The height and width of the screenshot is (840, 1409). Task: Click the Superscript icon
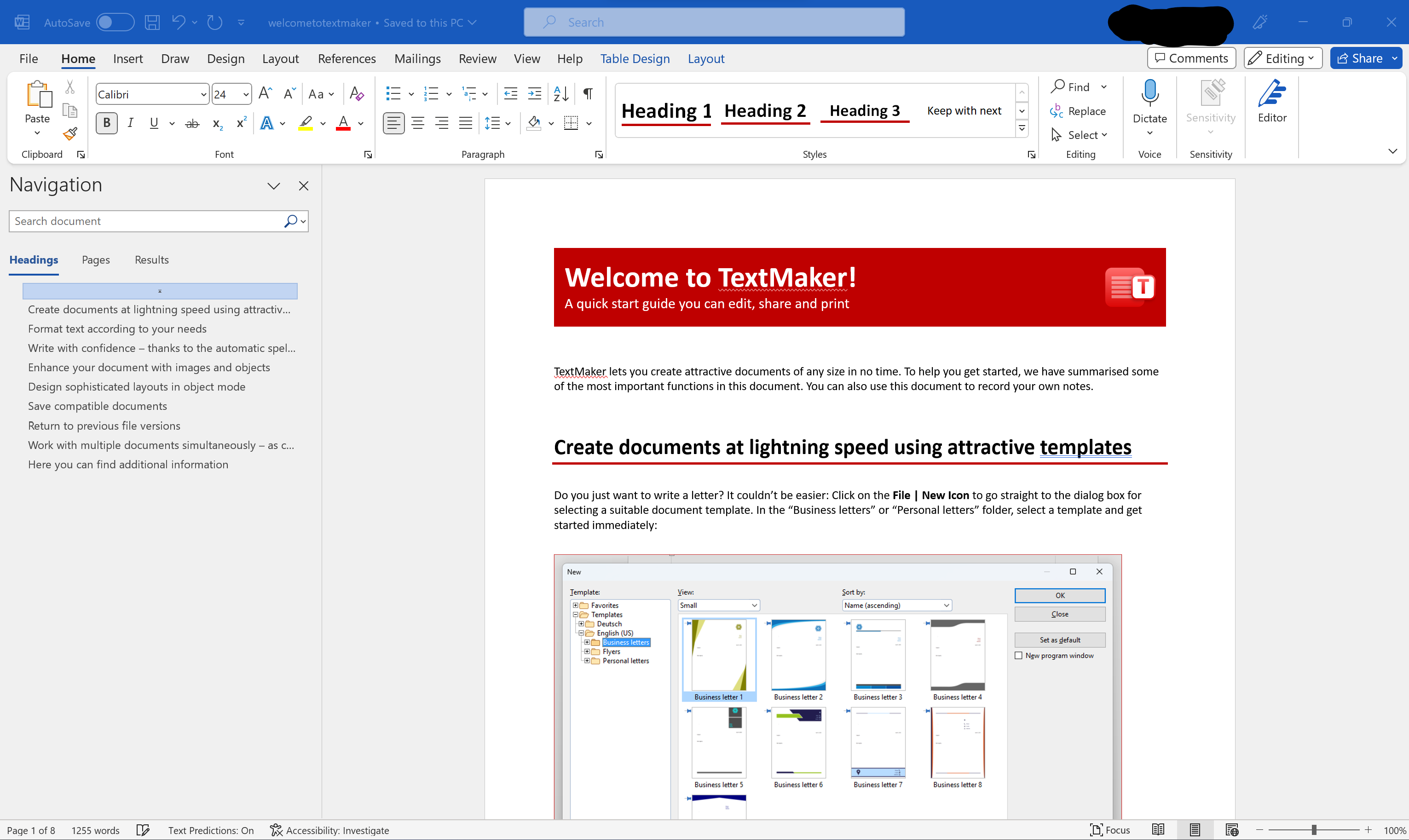[x=240, y=123]
